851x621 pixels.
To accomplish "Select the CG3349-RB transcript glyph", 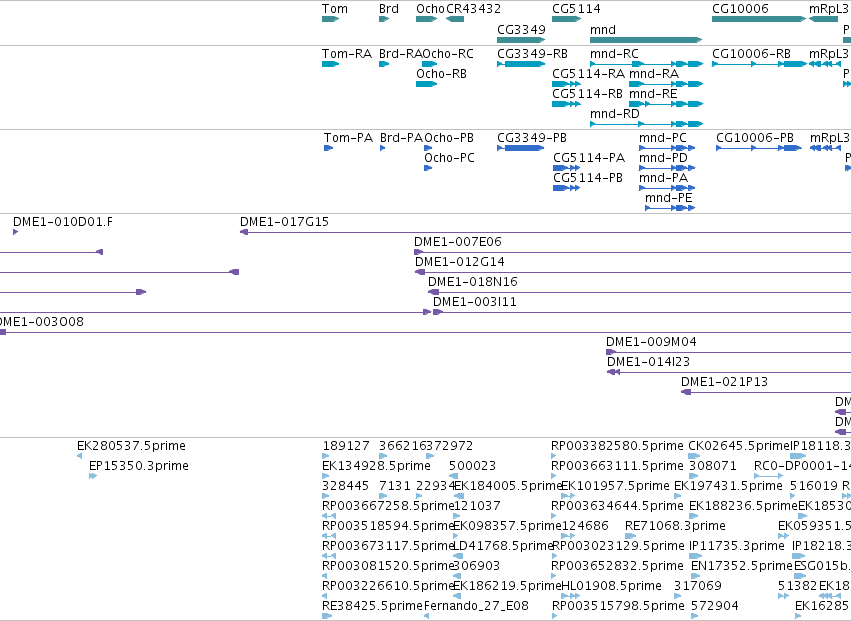I will [x=521, y=64].
